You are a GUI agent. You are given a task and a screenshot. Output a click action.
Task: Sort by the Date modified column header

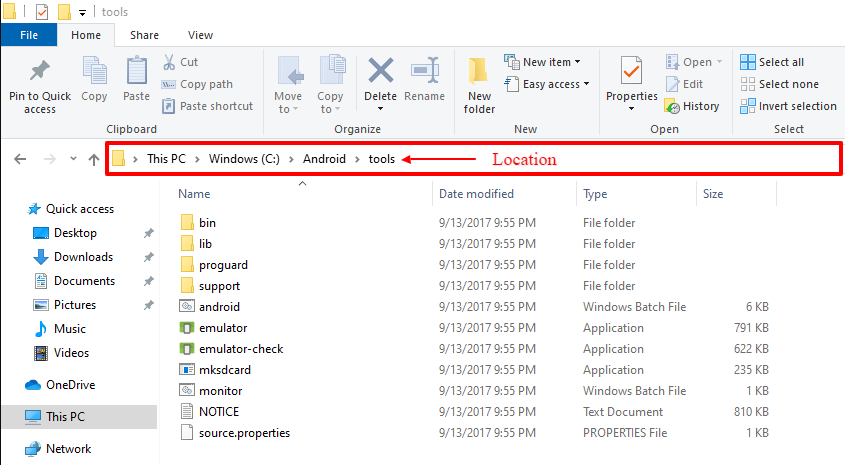click(x=476, y=194)
